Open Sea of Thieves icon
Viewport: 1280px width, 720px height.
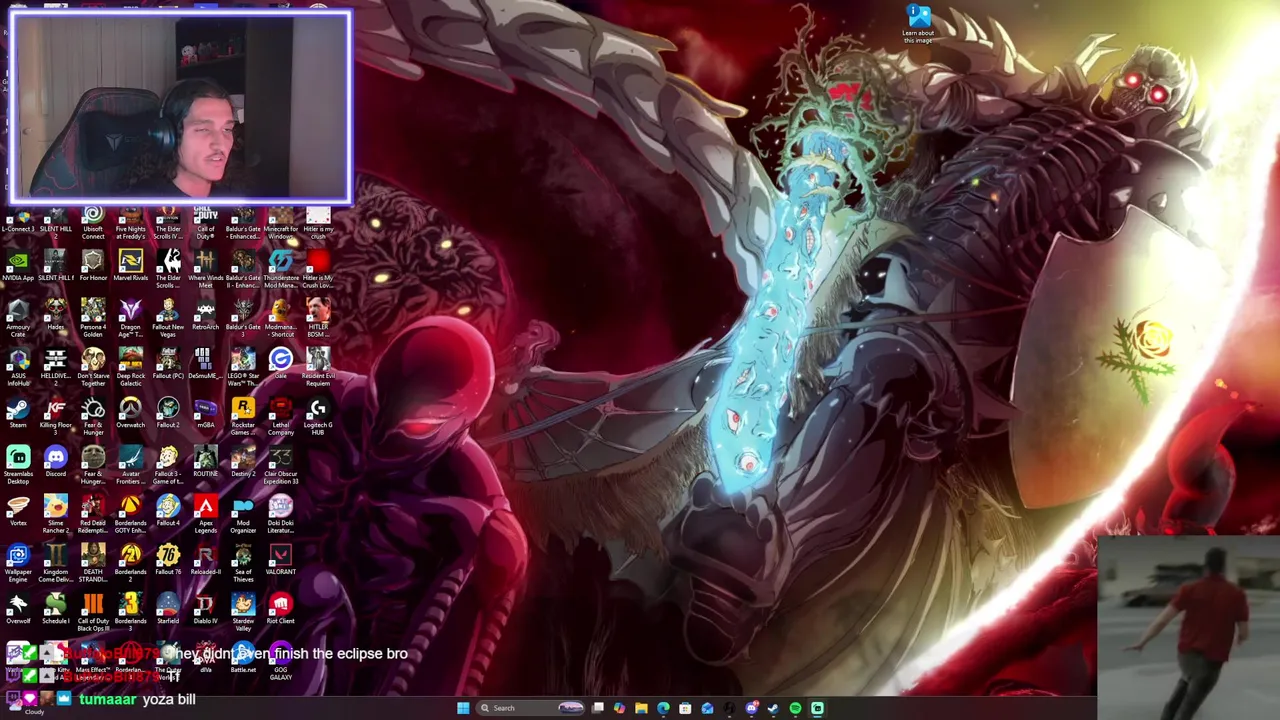click(x=243, y=562)
